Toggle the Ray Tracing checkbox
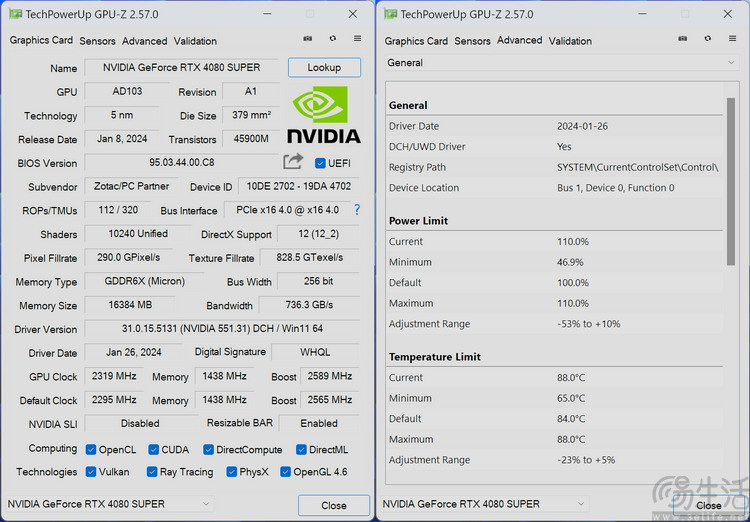750x522 pixels. 152,472
